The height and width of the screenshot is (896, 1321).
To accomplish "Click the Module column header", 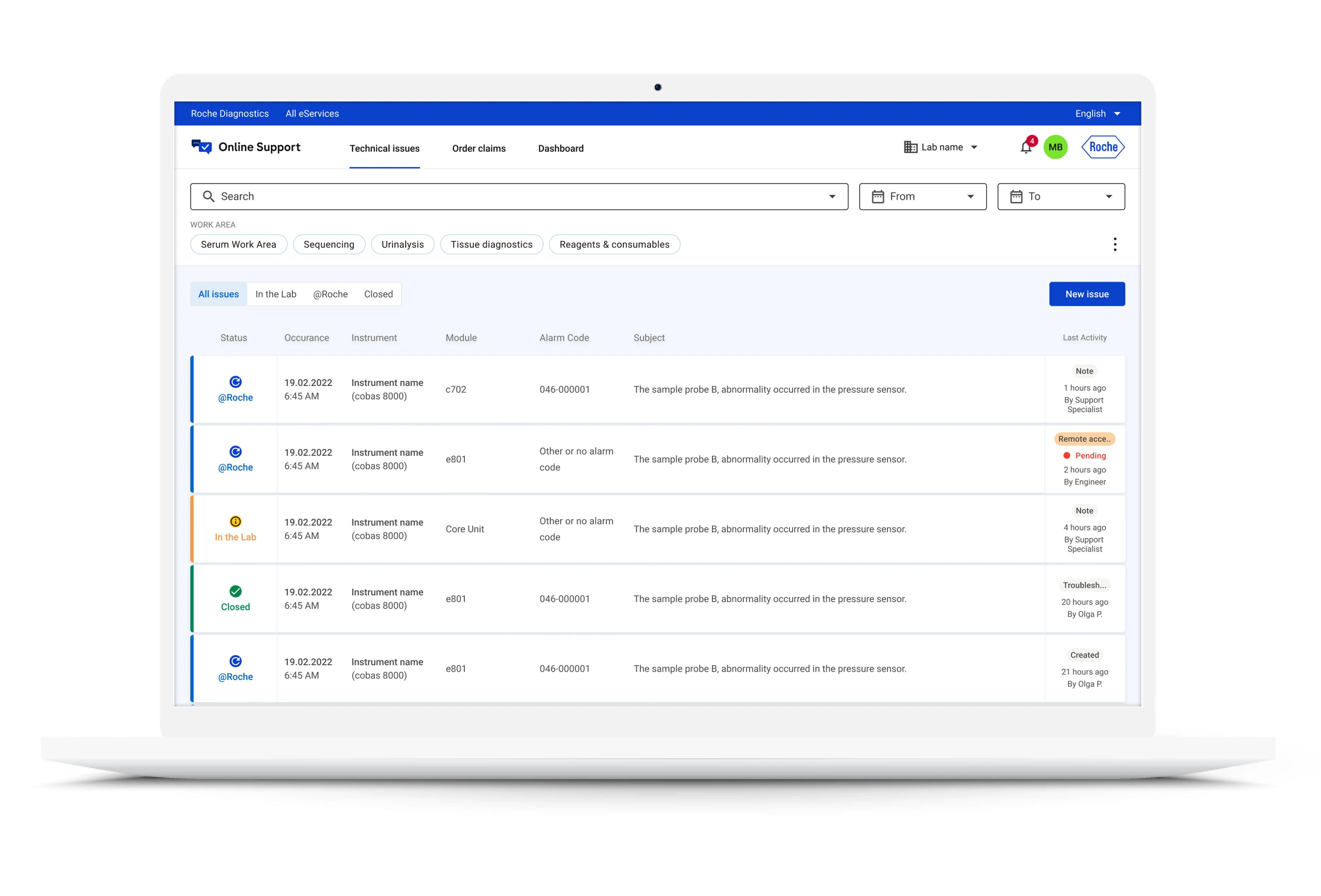I will [461, 338].
